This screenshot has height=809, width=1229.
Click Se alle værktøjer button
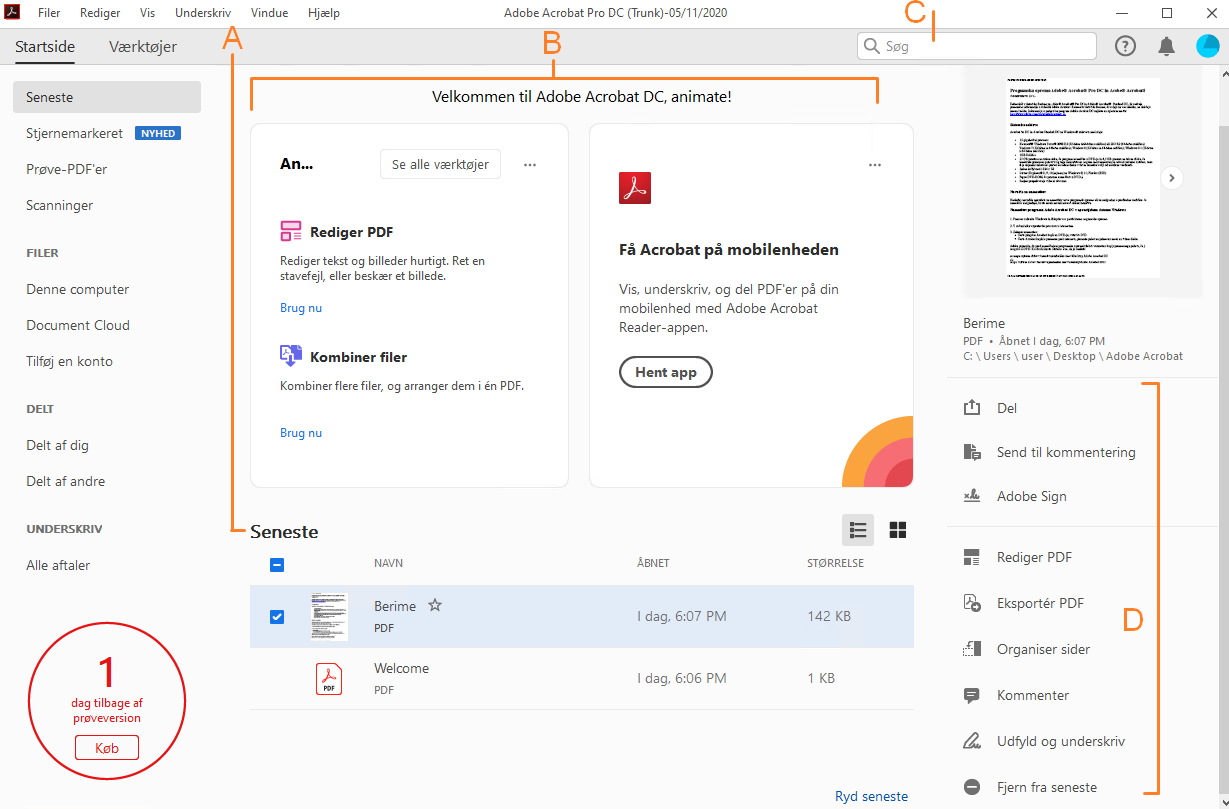(440, 165)
